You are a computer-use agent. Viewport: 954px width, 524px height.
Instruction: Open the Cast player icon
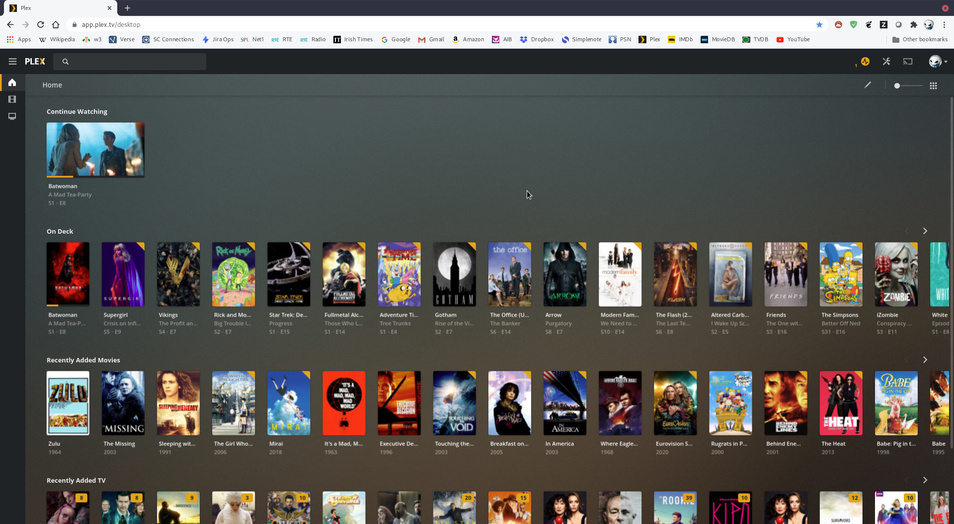coord(908,61)
